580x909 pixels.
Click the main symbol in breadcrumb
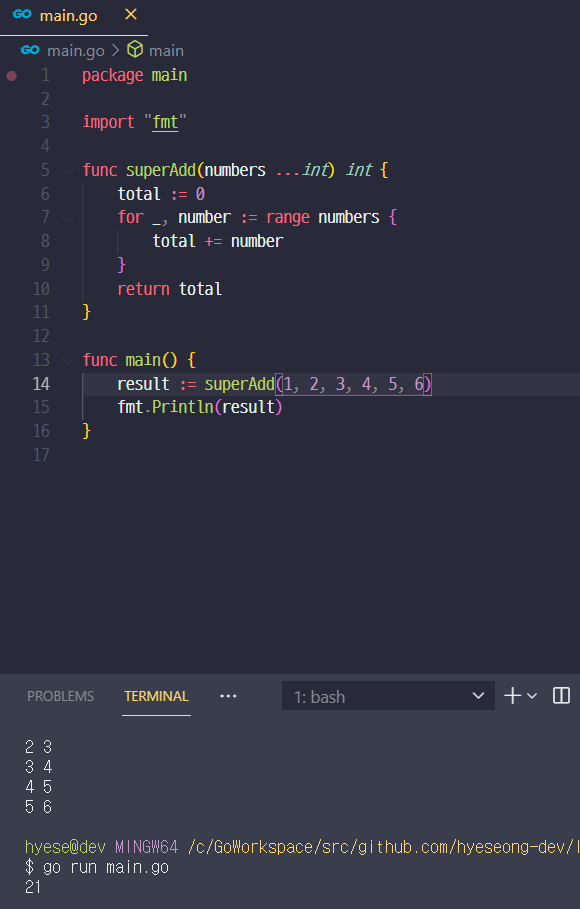click(x=166, y=51)
